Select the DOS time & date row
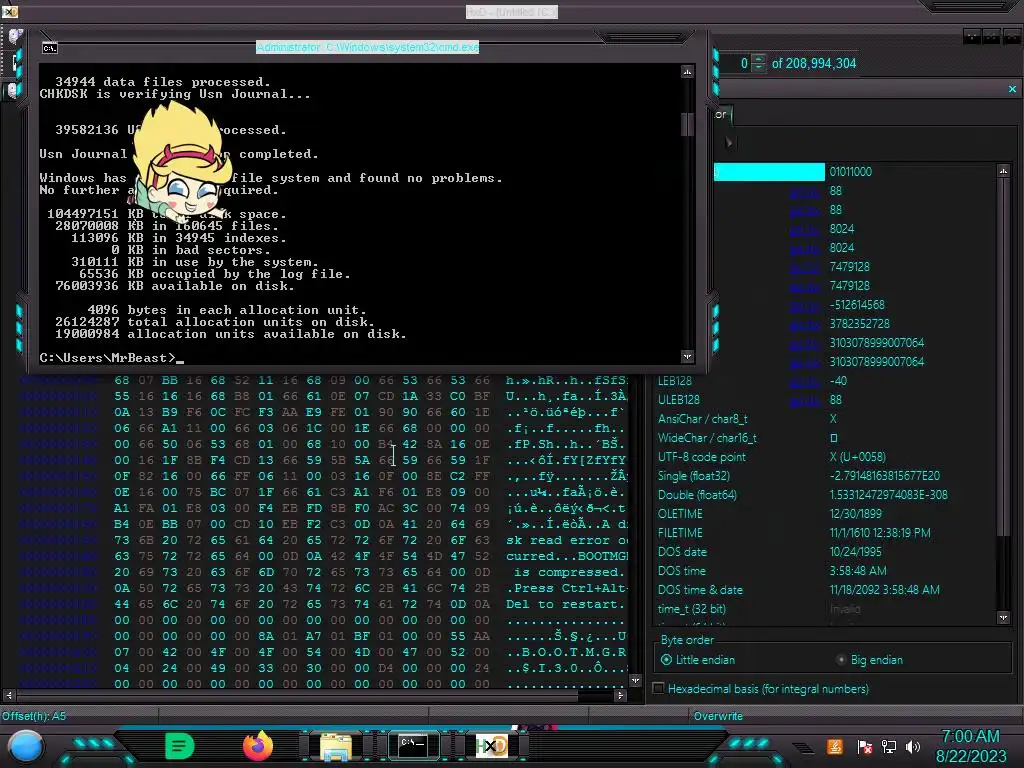Image resolution: width=1024 pixels, height=768 pixels. [x=824, y=590]
